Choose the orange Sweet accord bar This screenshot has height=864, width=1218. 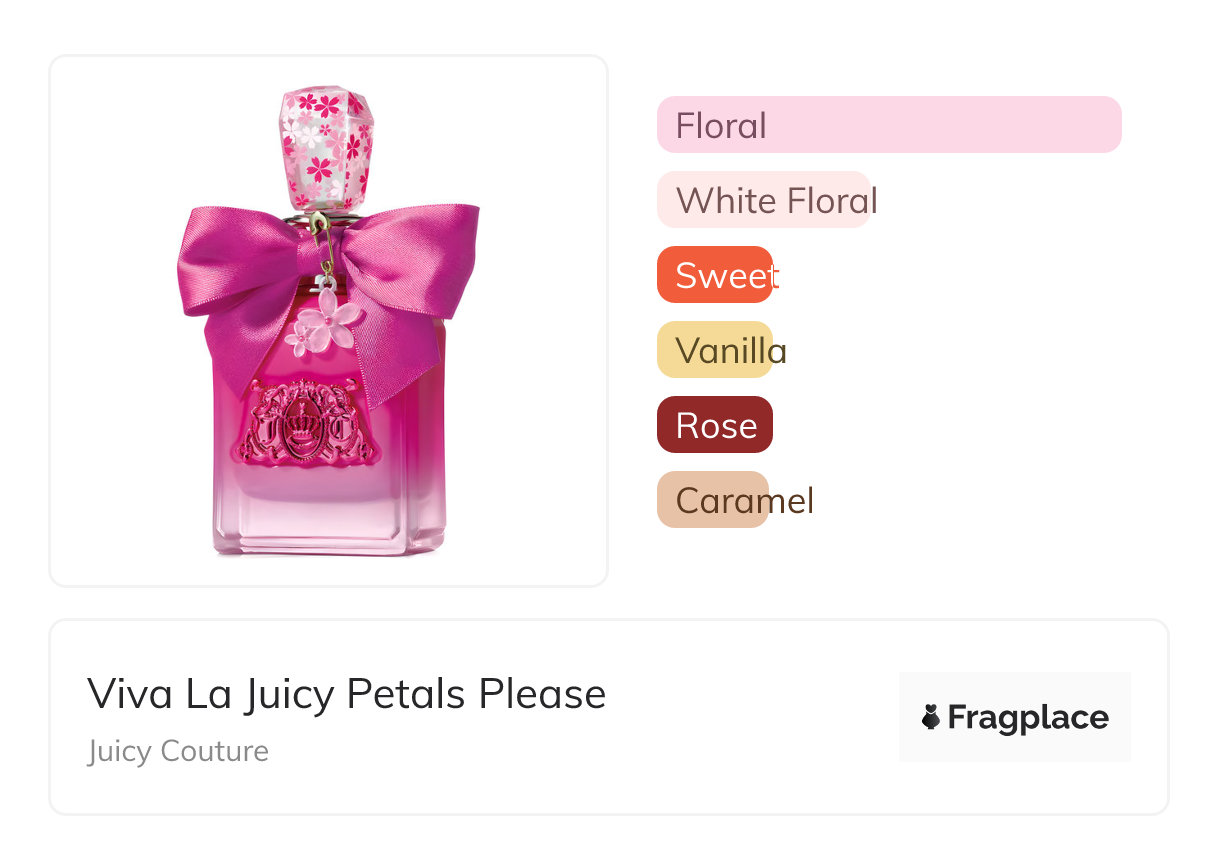(x=714, y=275)
